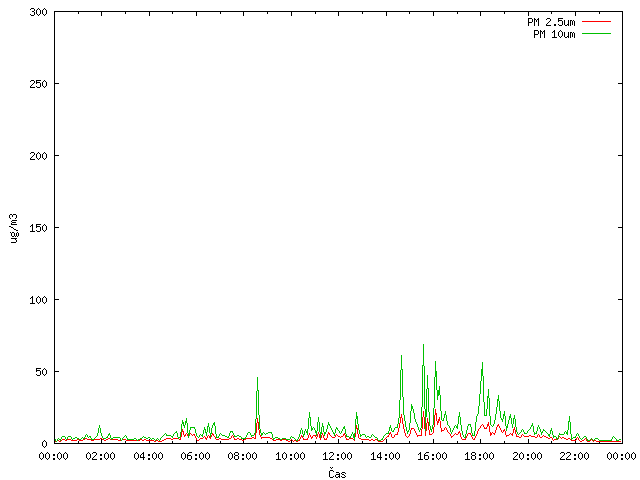Click the Čas x-axis title
Image resolution: width=640 pixels, height=480 pixels.
click(x=337, y=473)
